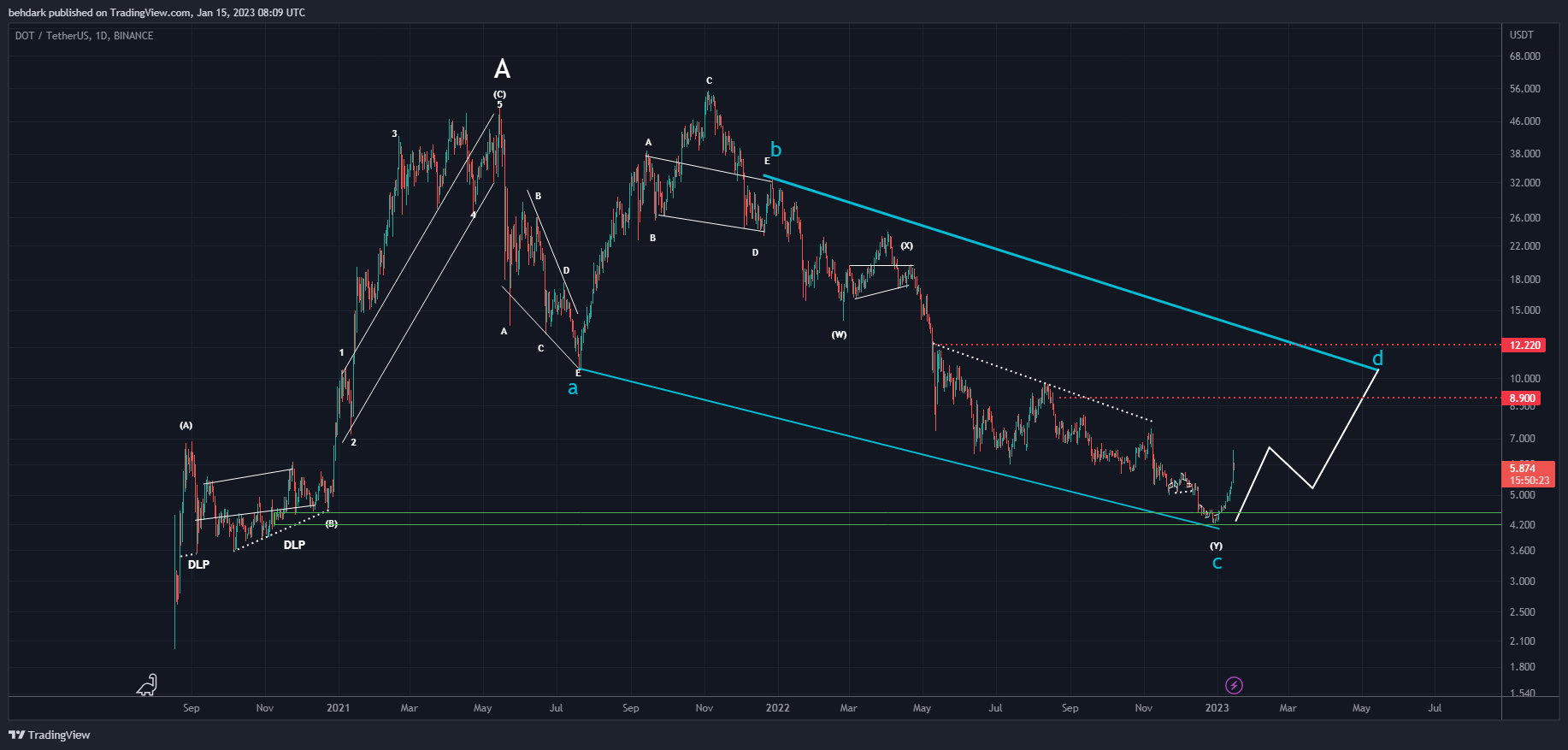Click the USDT currency label
The height and width of the screenshot is (750, 1568).
click(1522, 35)
